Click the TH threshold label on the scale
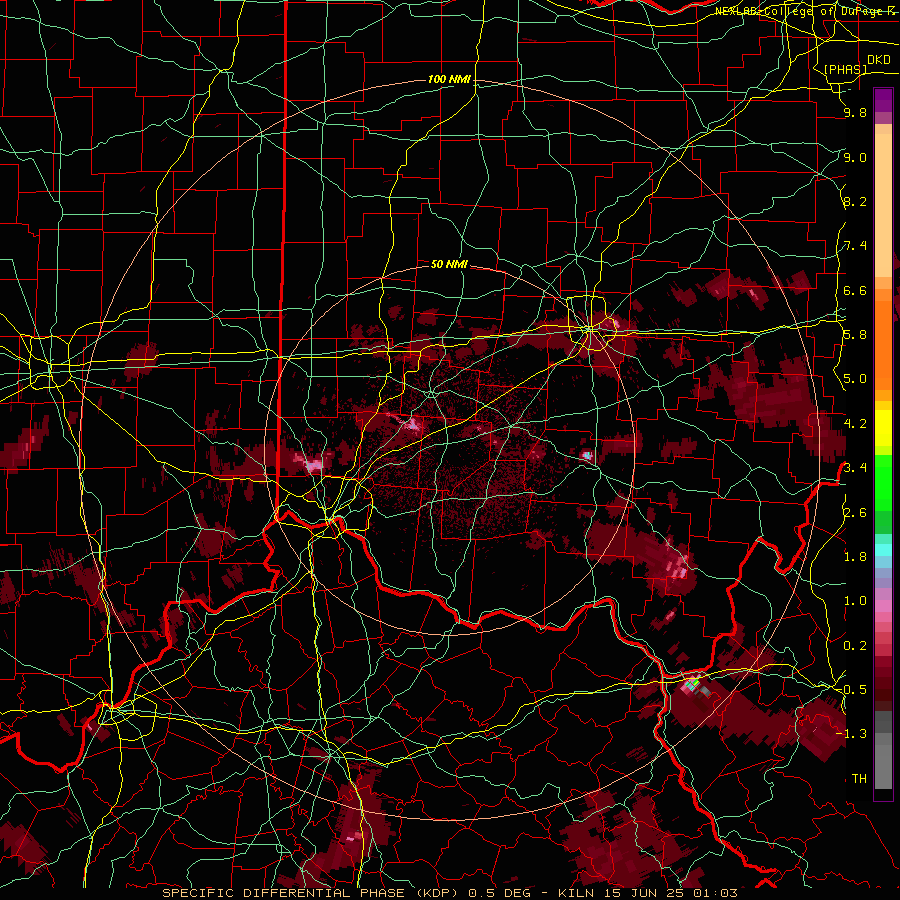The height and width of the screenshot is (900, 900). point(859,778)
